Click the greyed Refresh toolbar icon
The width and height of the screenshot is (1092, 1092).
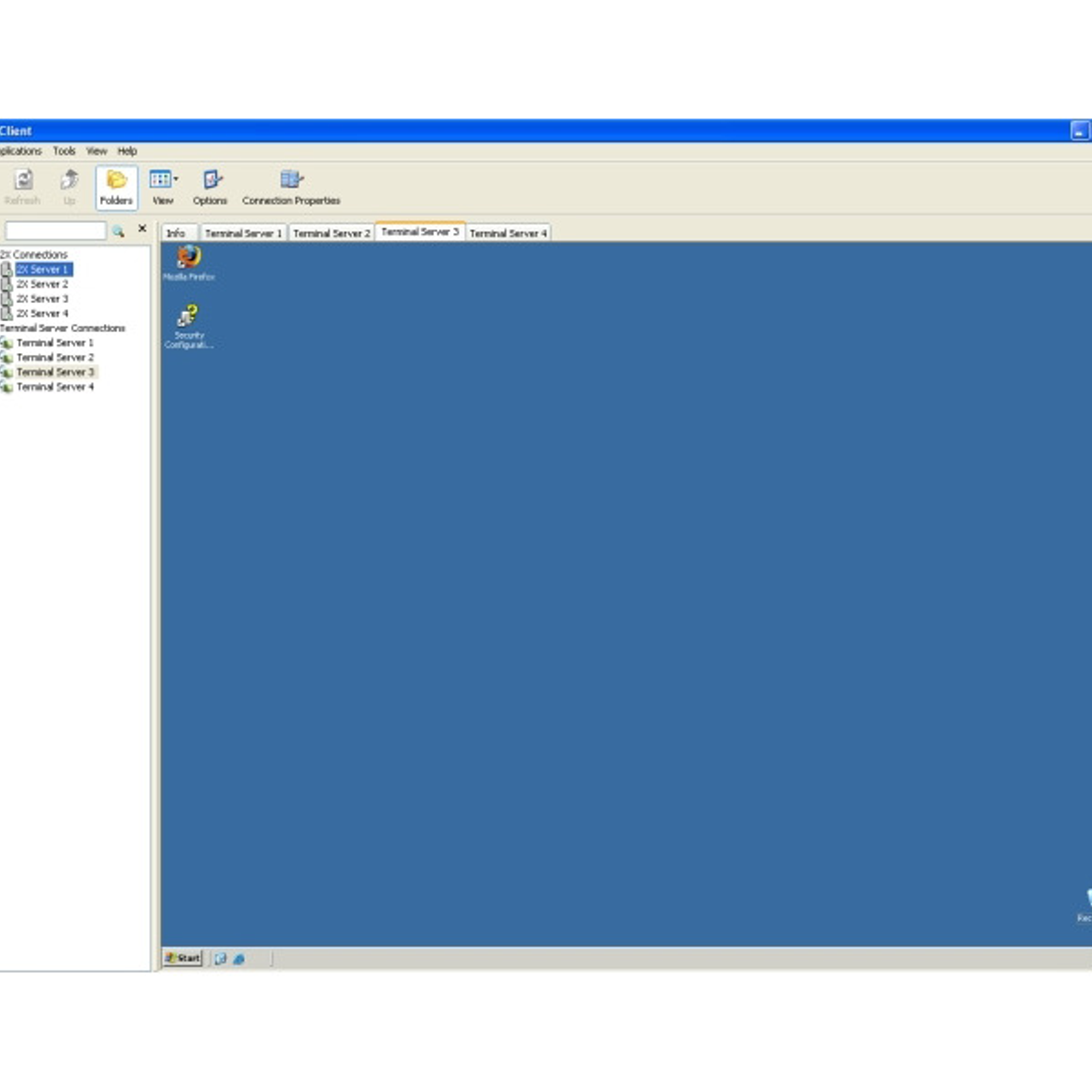click(x=23, y=187)
